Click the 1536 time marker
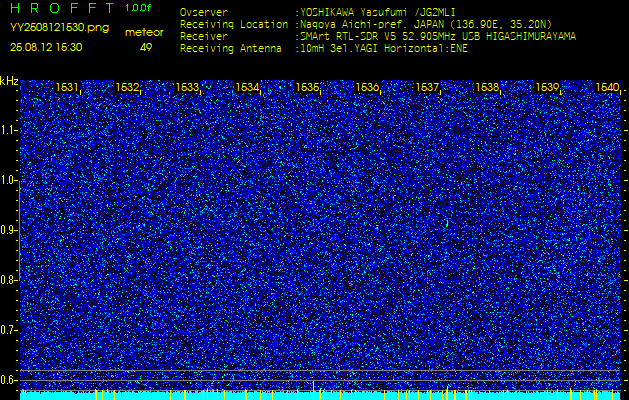 click(x=367, y=87)
